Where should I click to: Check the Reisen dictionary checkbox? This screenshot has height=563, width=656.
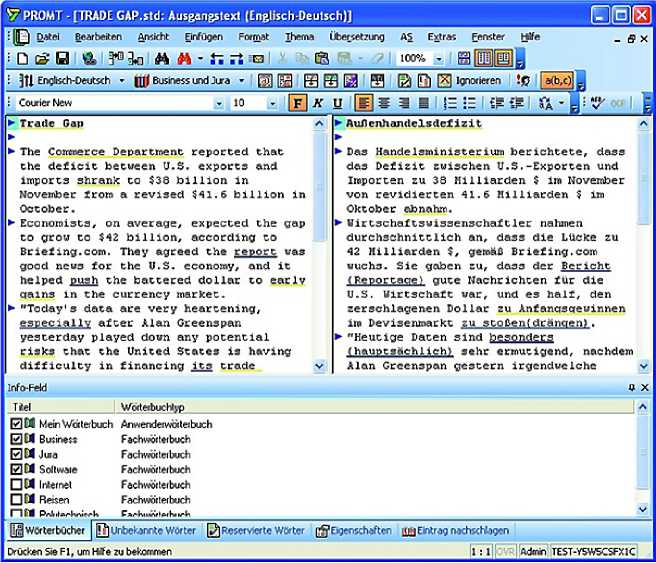(x=15, y=499)
